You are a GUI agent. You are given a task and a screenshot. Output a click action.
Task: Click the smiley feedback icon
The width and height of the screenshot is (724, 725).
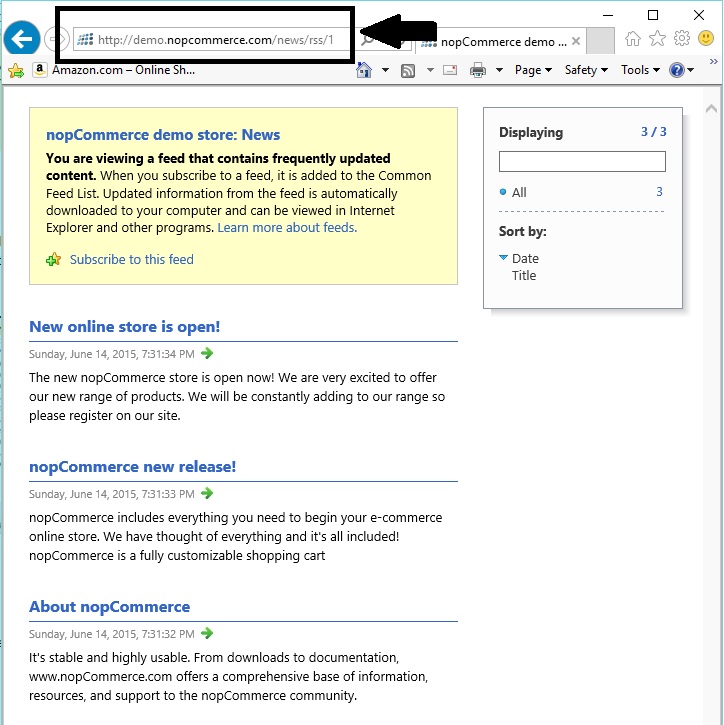point(706,38)
